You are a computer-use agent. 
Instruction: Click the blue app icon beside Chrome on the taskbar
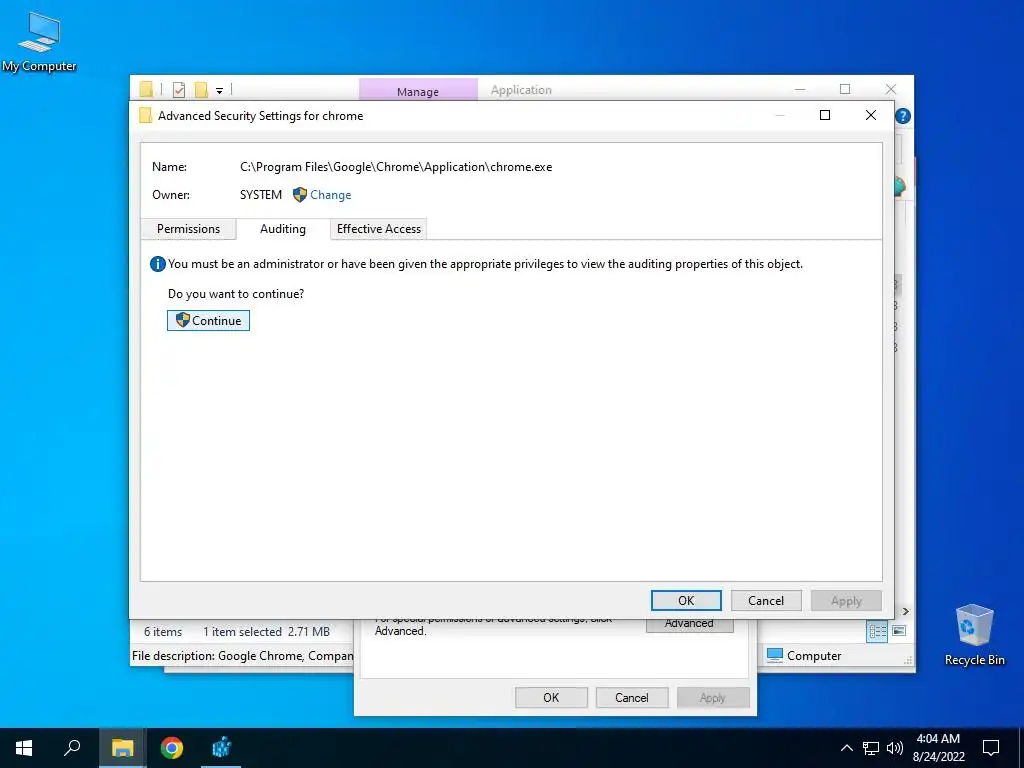pos(221,748)
